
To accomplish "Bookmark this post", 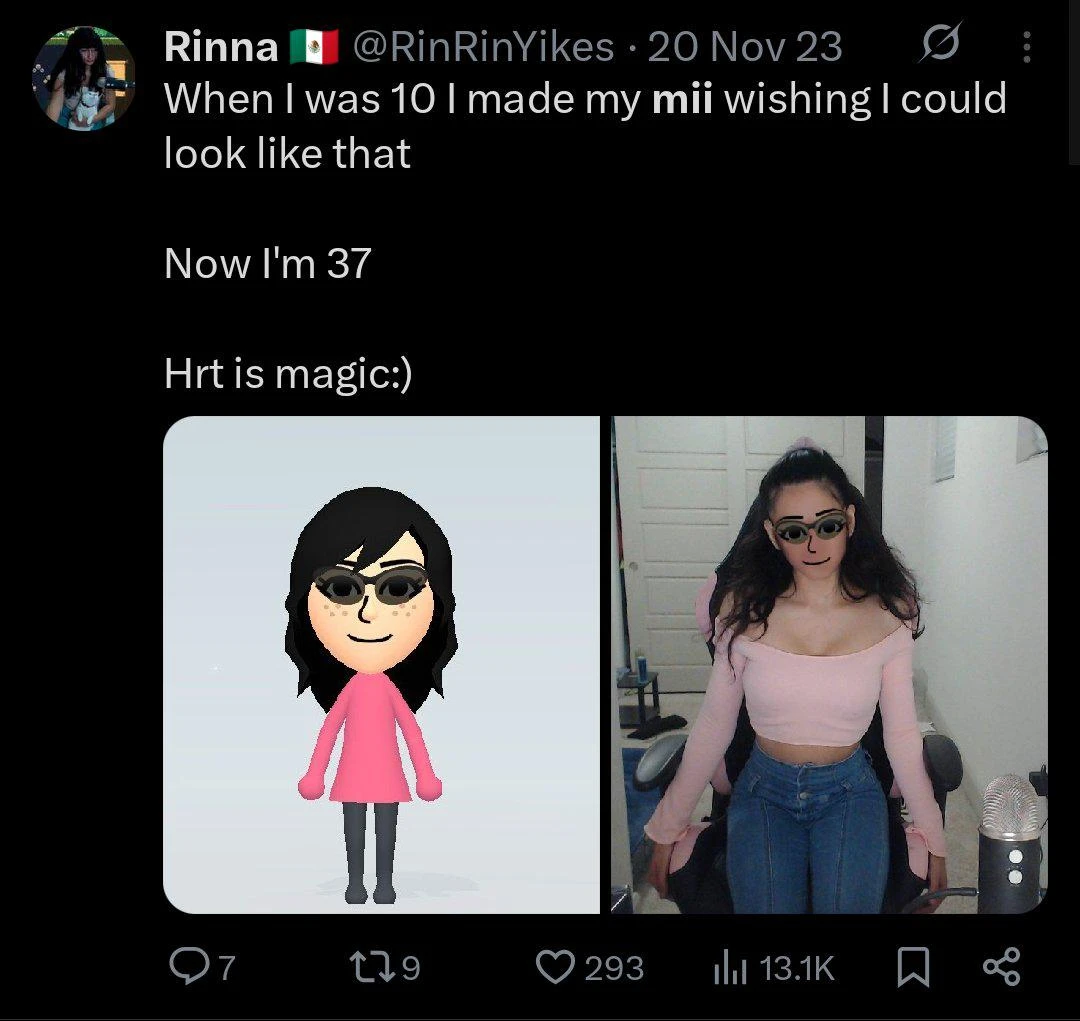I will pyautogui.click(x=909, y=967).
